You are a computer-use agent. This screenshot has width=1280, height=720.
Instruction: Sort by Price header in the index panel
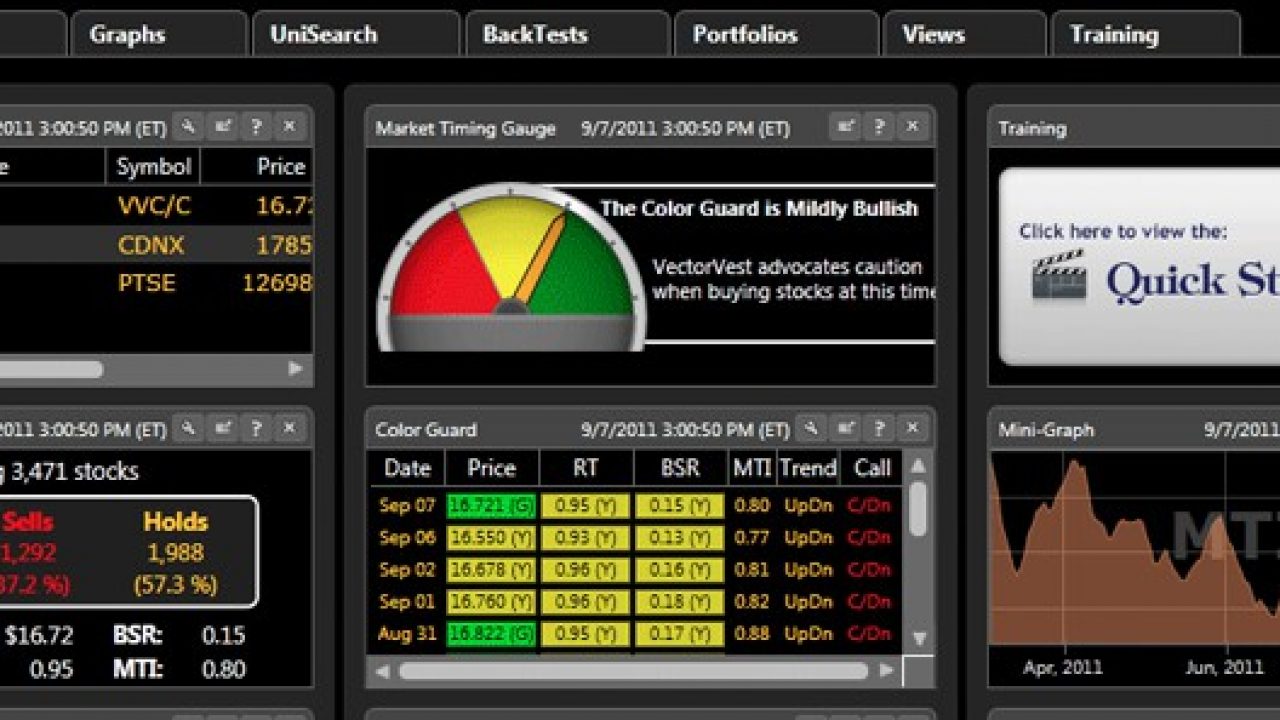click(x=259, y=166)
